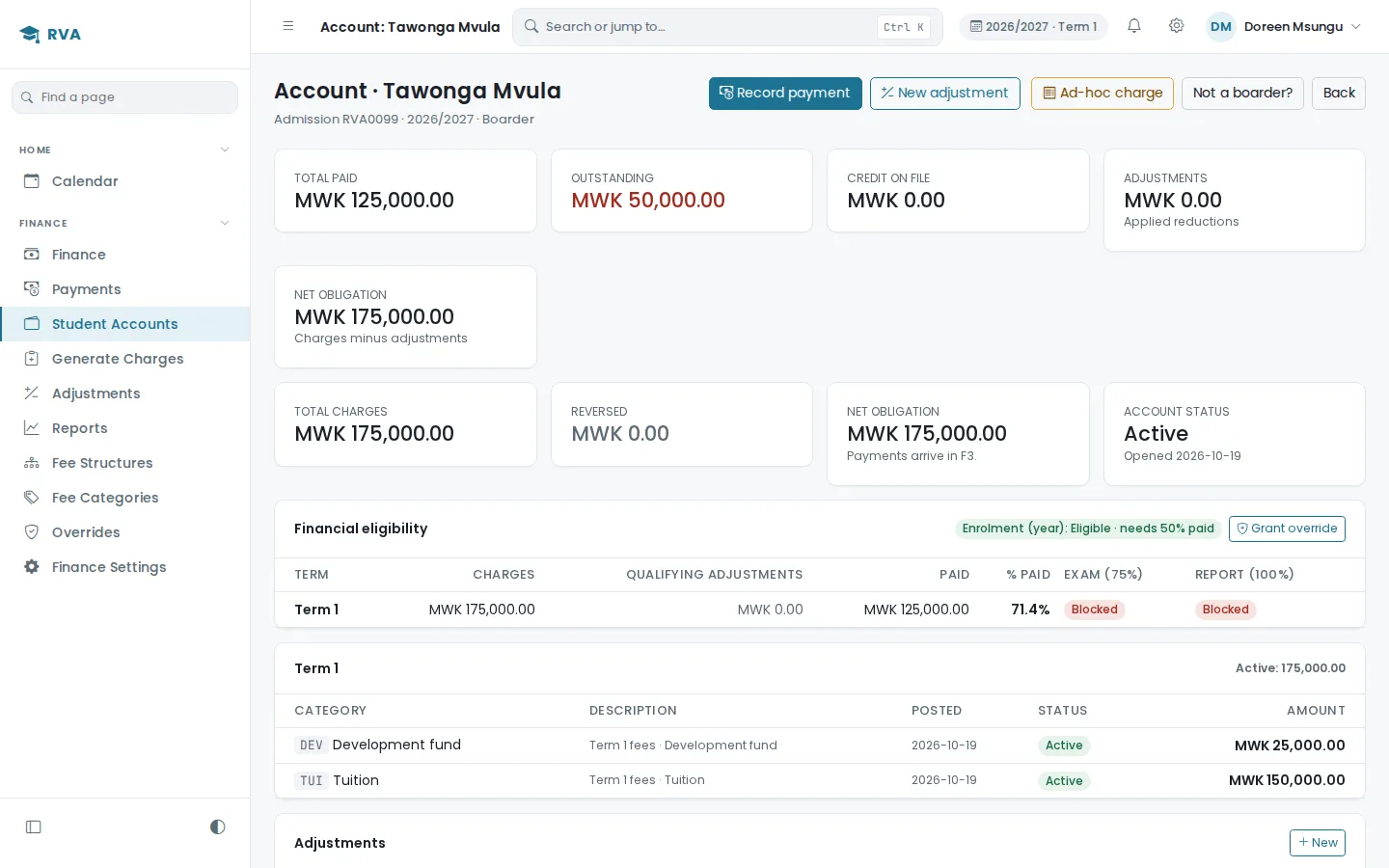Image resolution: width=1389 pixels, height=868 pixels.
Task: Click the Generate Charges icon
Action: pyautogui.click(x=32, y=359)
